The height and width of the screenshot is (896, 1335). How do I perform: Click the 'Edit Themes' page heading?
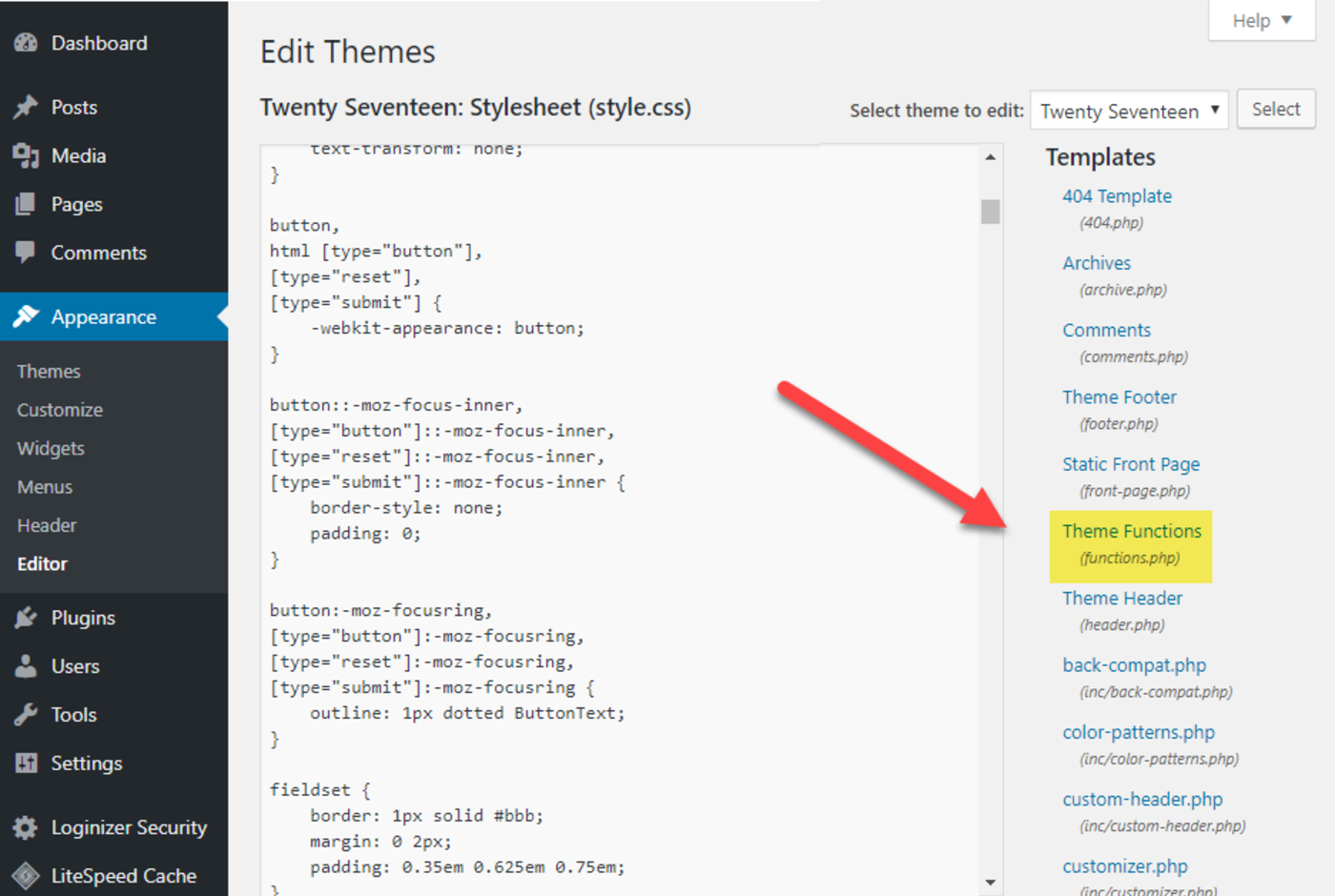click(x=348, y=51)
